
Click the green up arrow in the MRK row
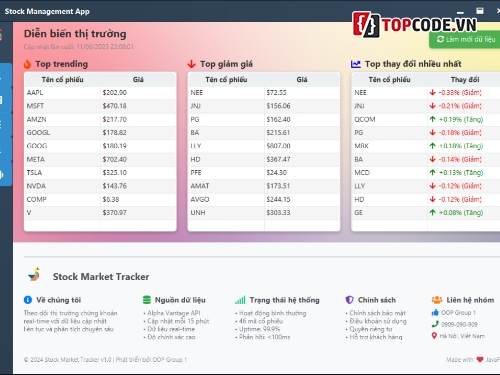click(433, 146)
